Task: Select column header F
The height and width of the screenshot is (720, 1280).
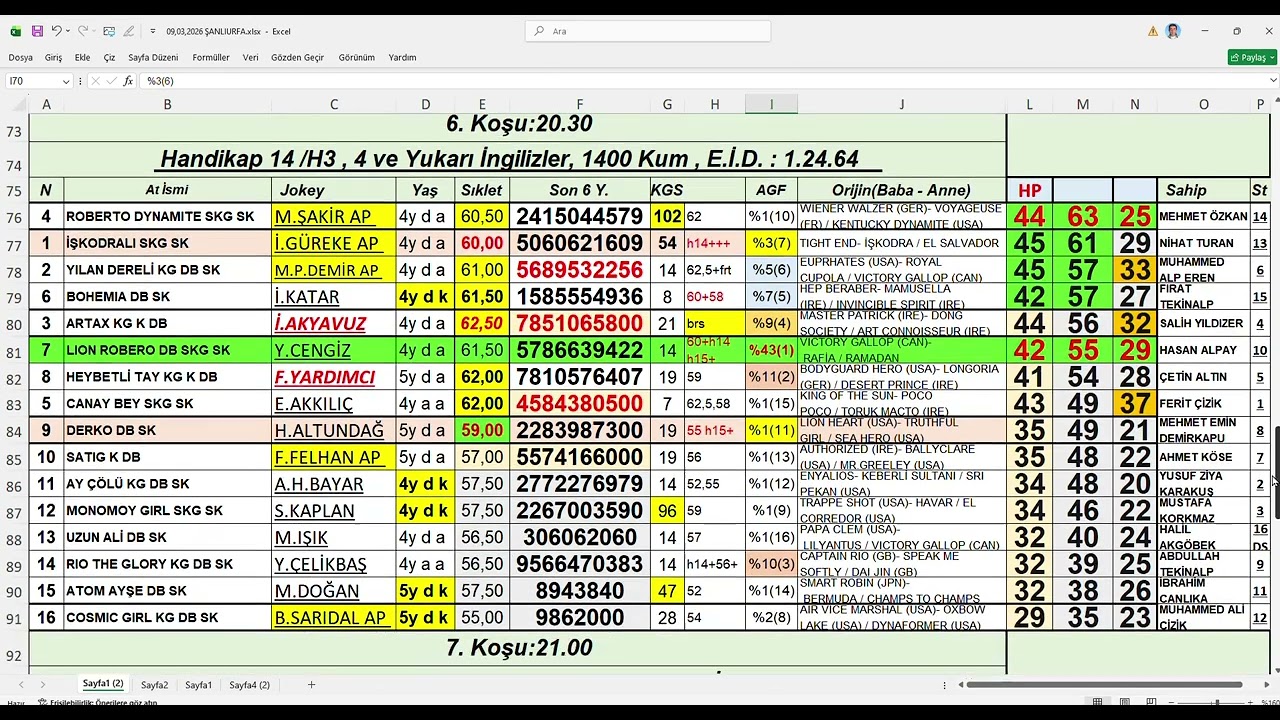Action: click(579, 104)
